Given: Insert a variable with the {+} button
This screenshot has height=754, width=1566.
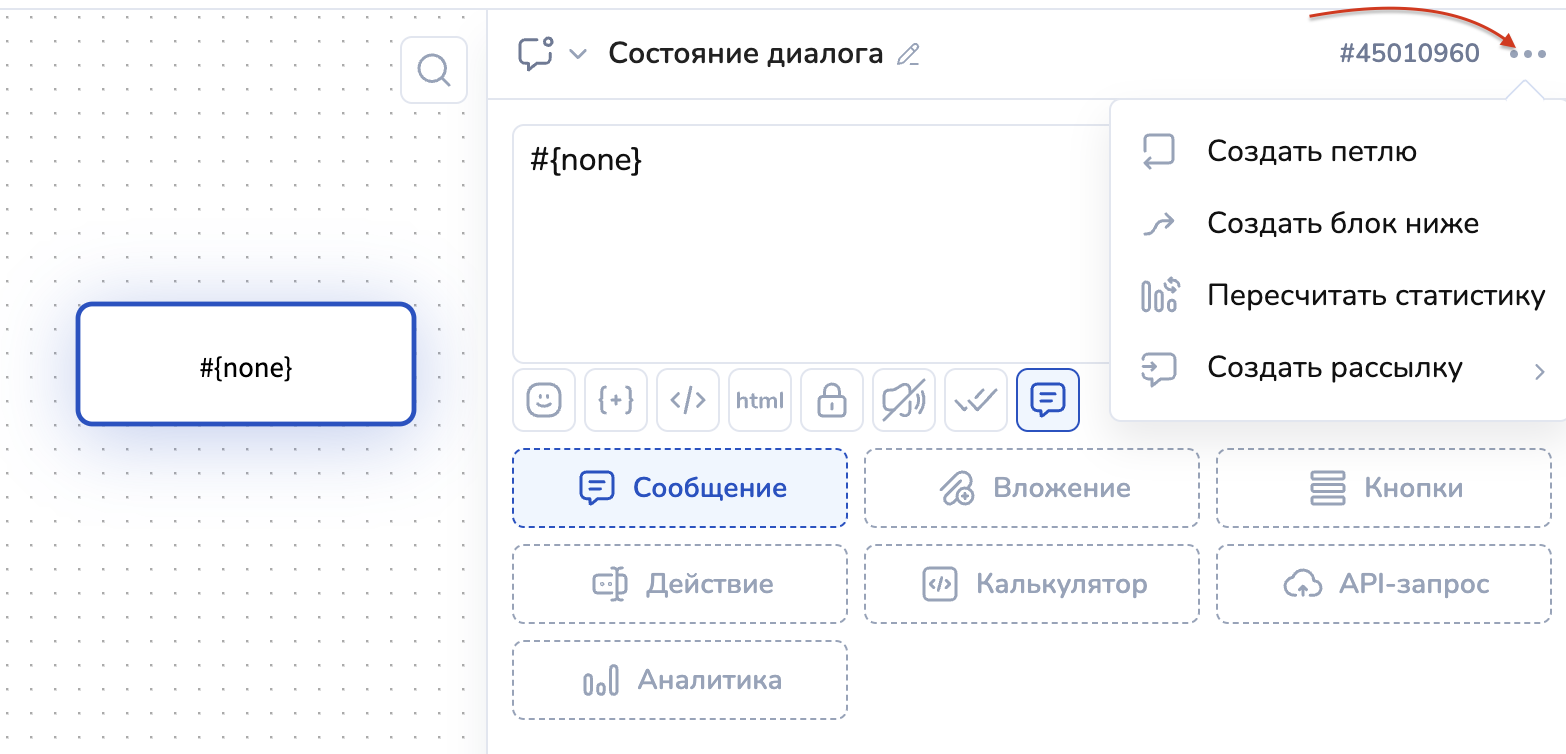Looking at the screenshot, I should tap(616, 400).
